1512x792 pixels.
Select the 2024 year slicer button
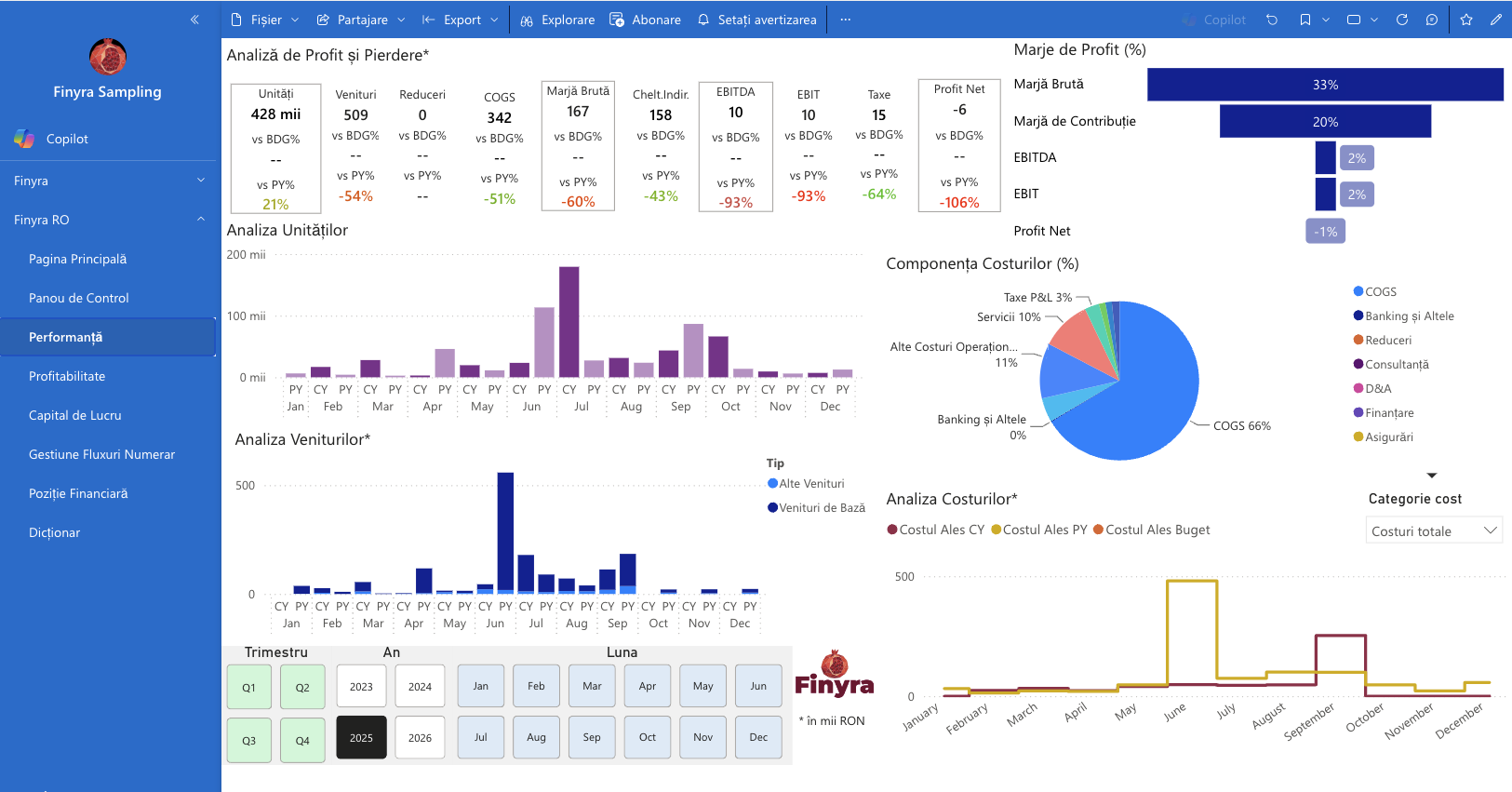coord(420,687)
